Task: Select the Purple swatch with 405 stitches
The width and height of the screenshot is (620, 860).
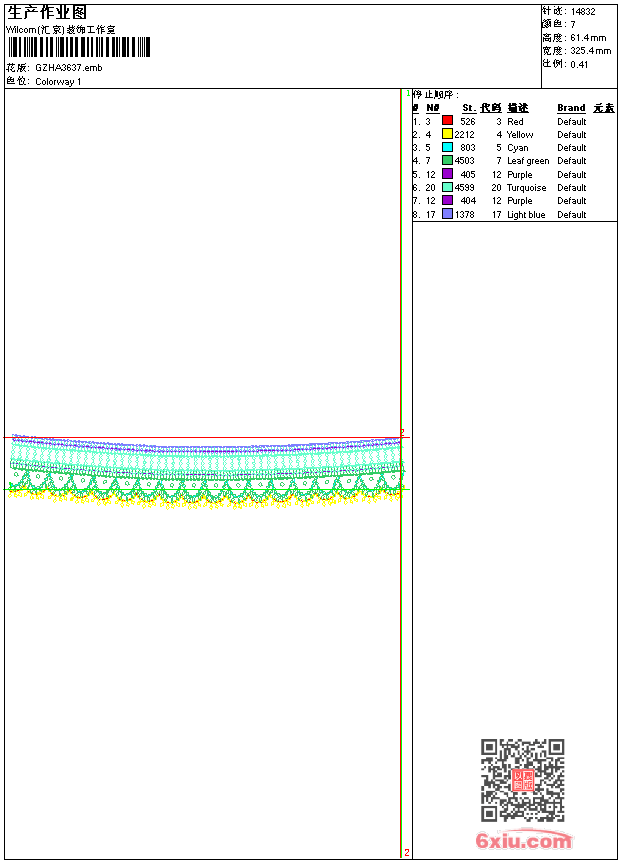Action: (x=447, y=174)
